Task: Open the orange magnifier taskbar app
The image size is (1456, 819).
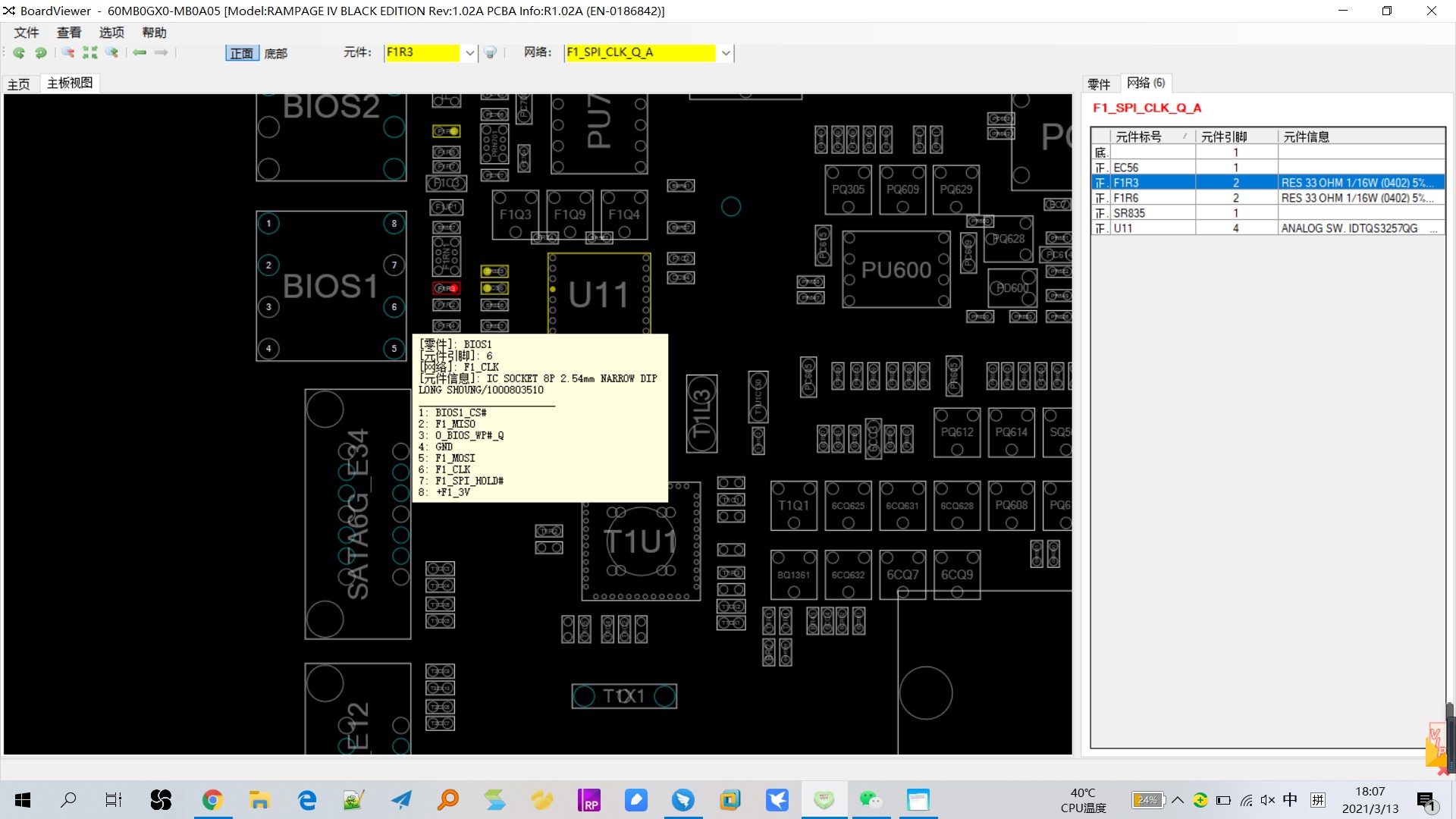Action: [x=448, y=800]
